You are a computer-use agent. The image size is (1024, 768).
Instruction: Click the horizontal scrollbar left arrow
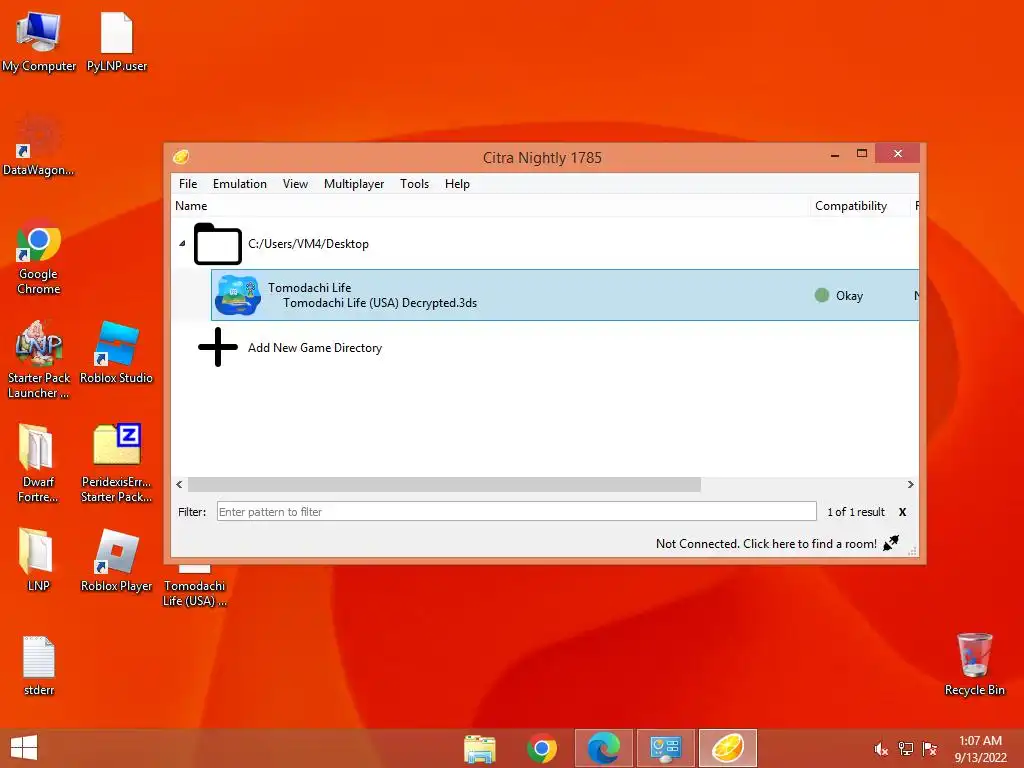coord(180,485)
